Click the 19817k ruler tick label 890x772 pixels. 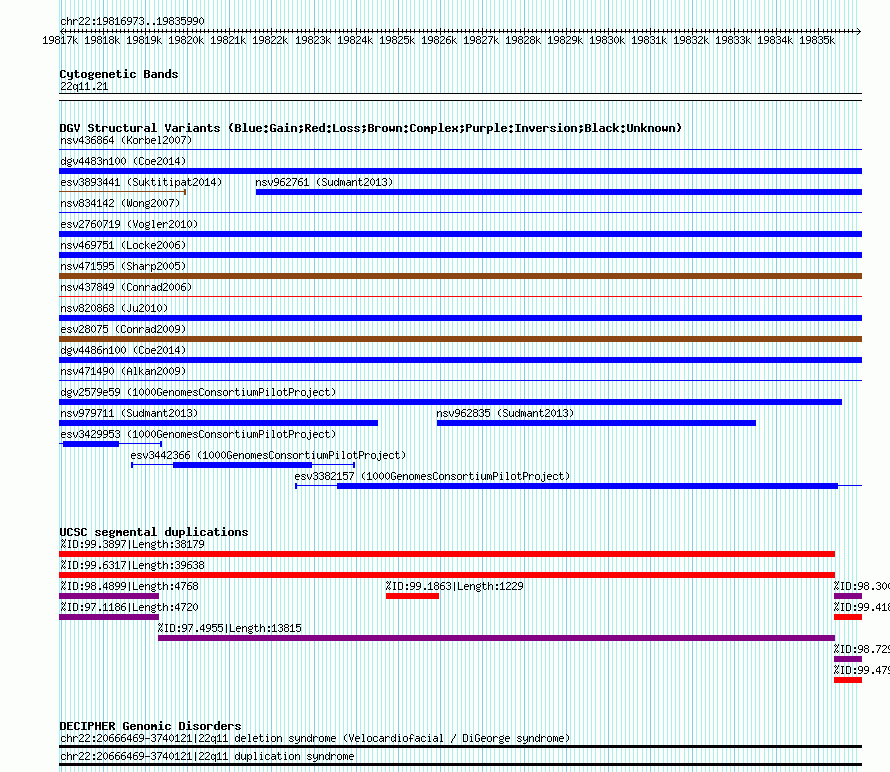(x=60, y=40)
